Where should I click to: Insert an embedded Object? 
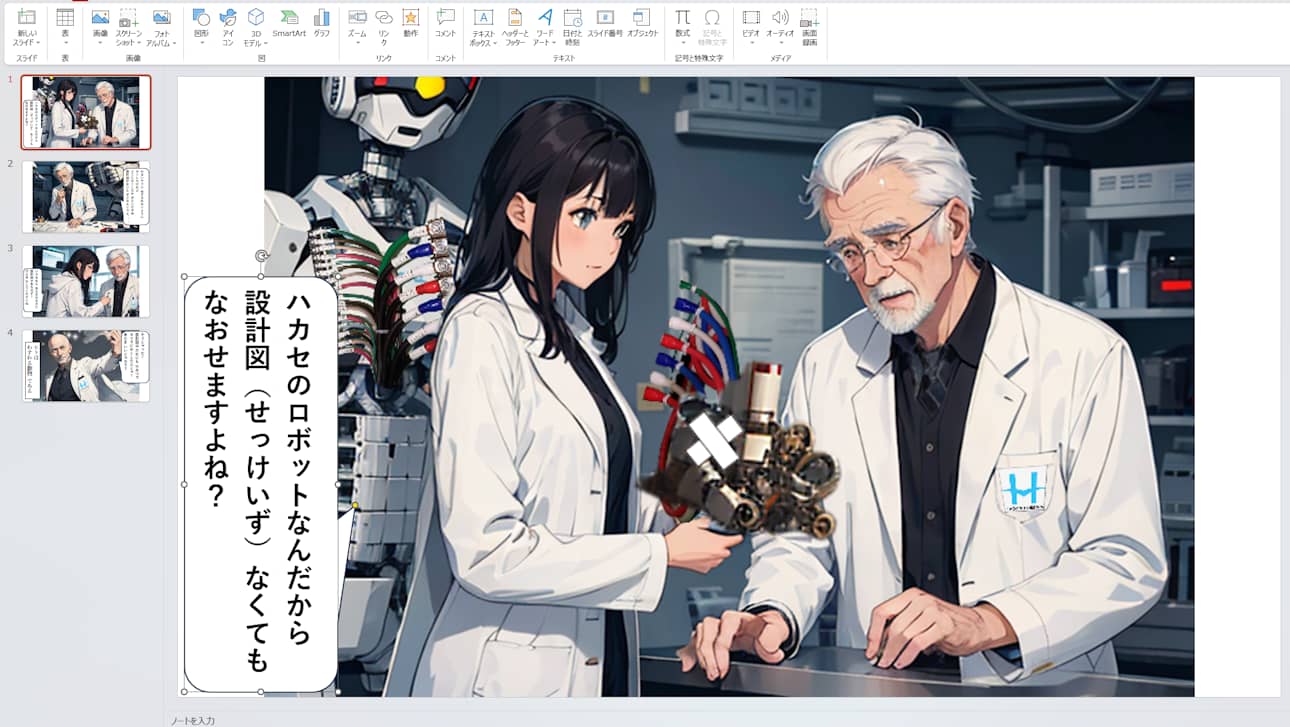point(640,25)
